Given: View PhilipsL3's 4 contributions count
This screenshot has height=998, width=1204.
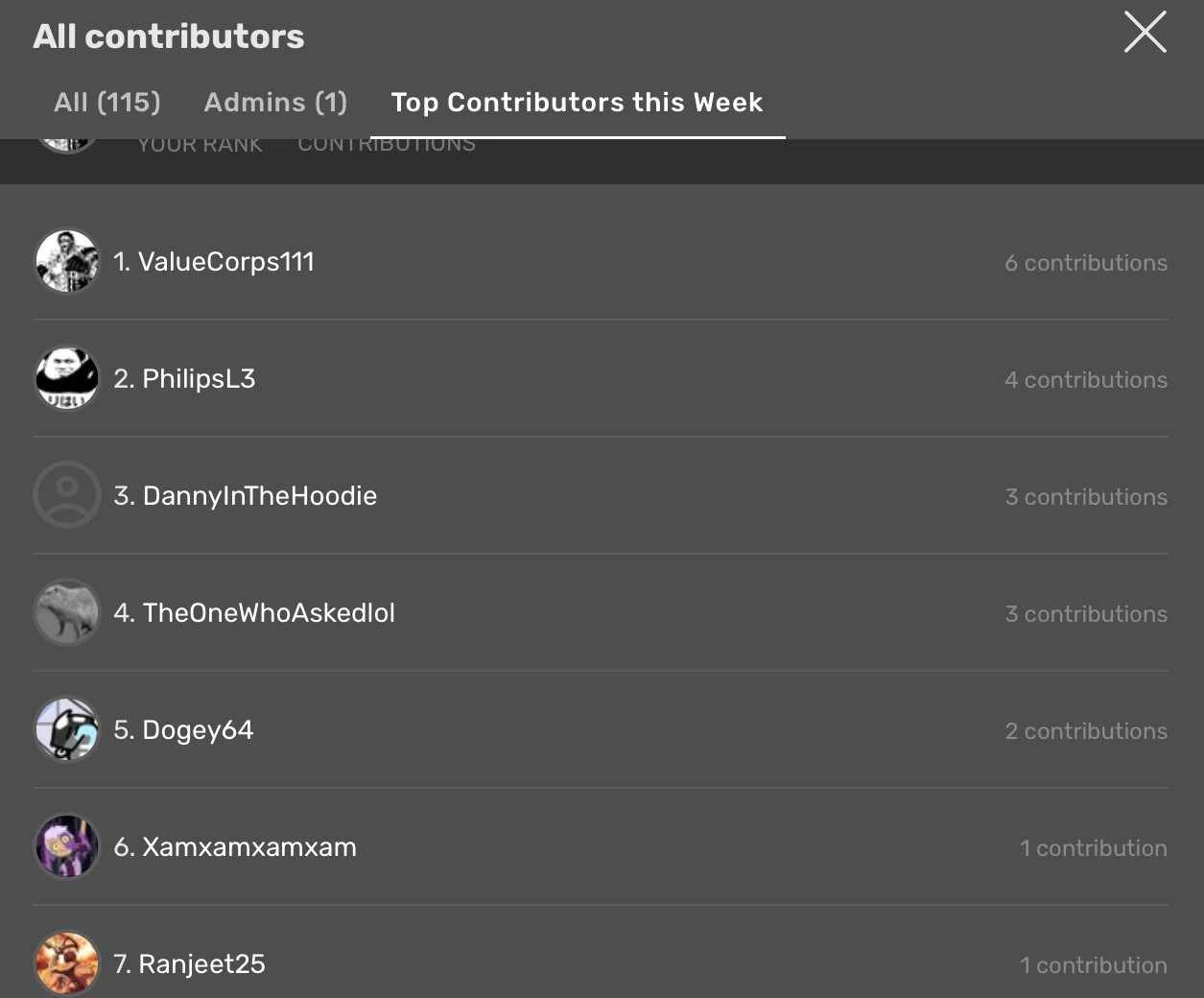Looking at the screenshot, I should (x=1085, y=379).
